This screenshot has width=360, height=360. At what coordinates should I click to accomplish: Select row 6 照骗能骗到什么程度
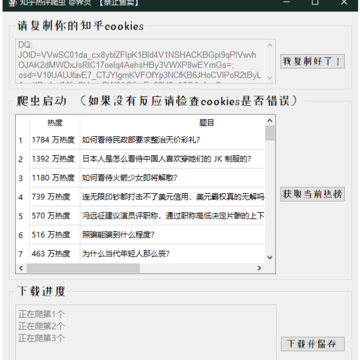click(x=140, y=235)
